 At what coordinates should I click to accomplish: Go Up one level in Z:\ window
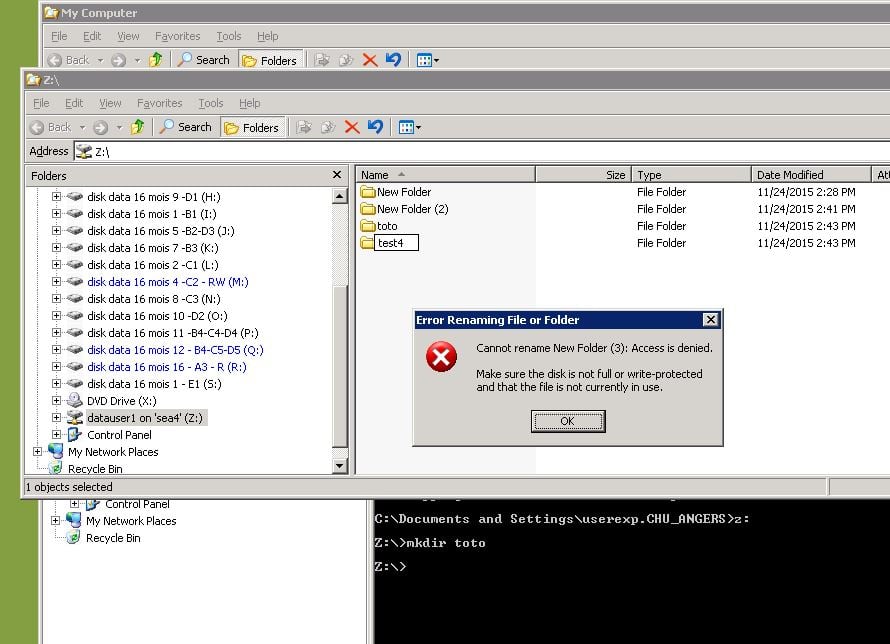coord(138,127)
